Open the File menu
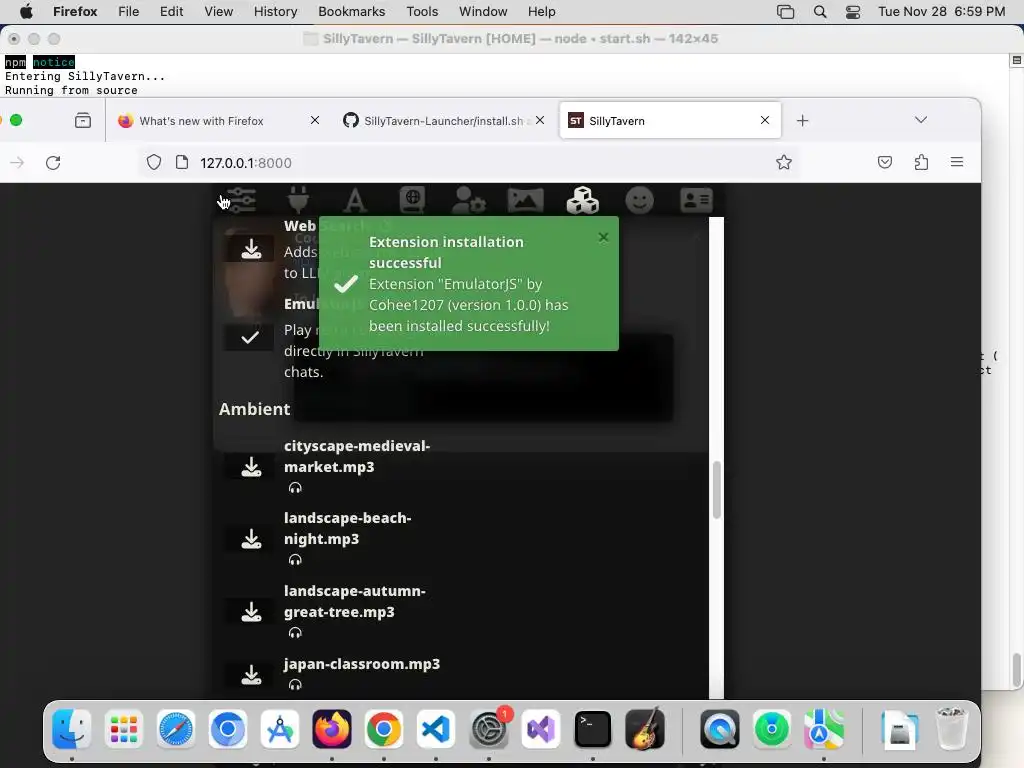This screenshot has width=1024, height=768. click(x=129, y=12)
